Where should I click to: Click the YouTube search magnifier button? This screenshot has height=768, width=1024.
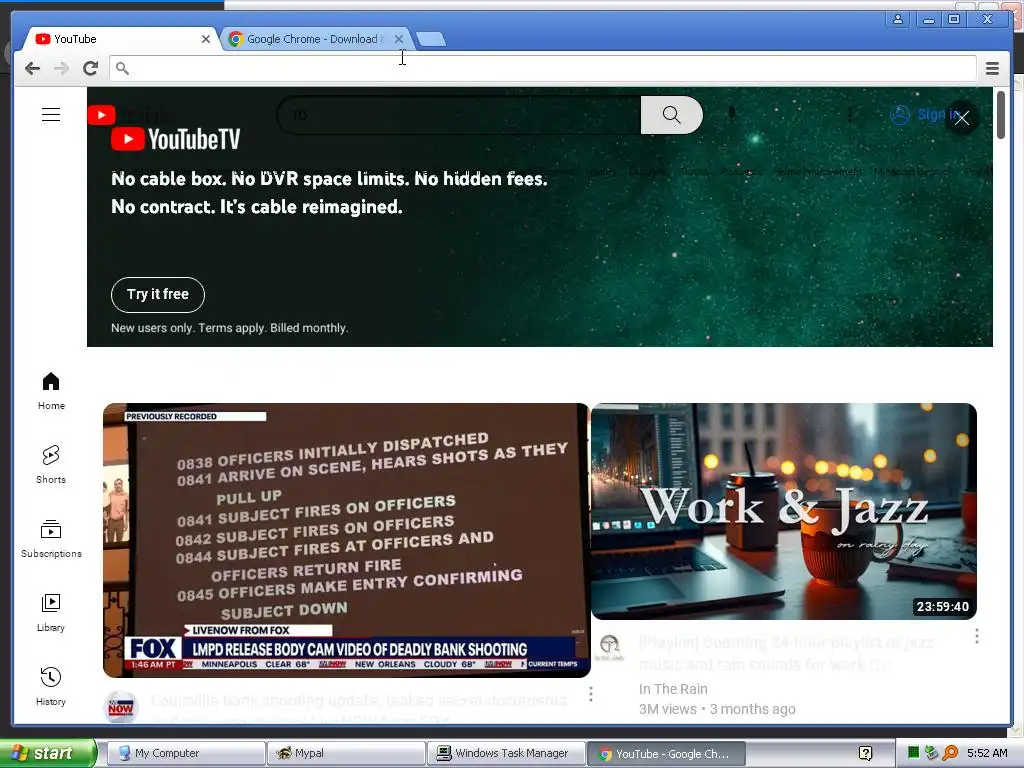click(x=671, y=115)
